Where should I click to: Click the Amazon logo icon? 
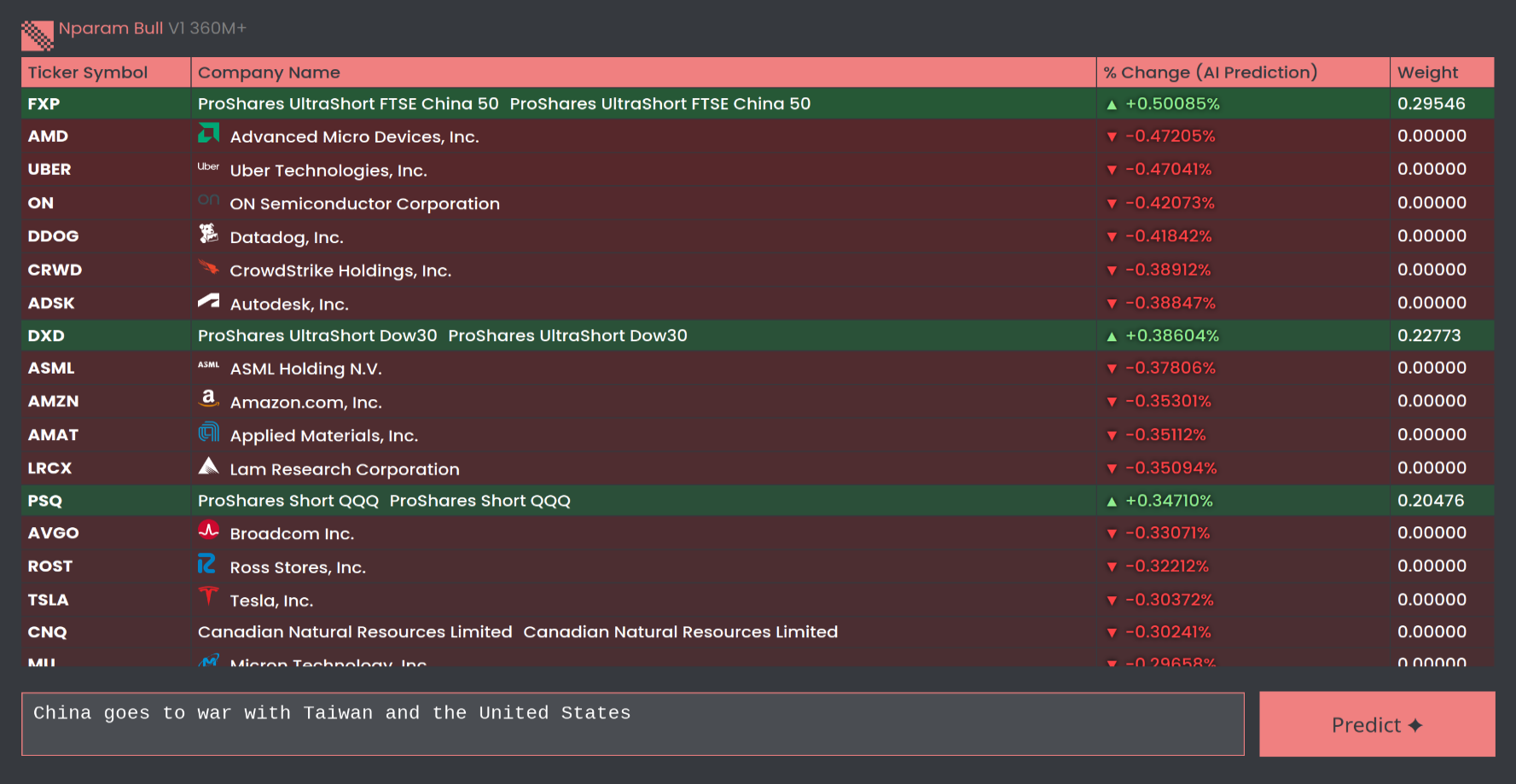click(209, 398)
